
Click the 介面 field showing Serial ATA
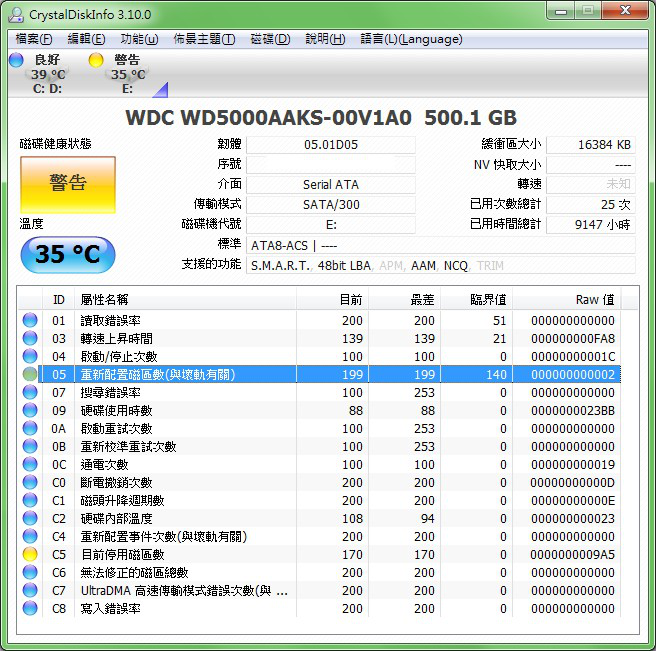click(x=331, y=185)
